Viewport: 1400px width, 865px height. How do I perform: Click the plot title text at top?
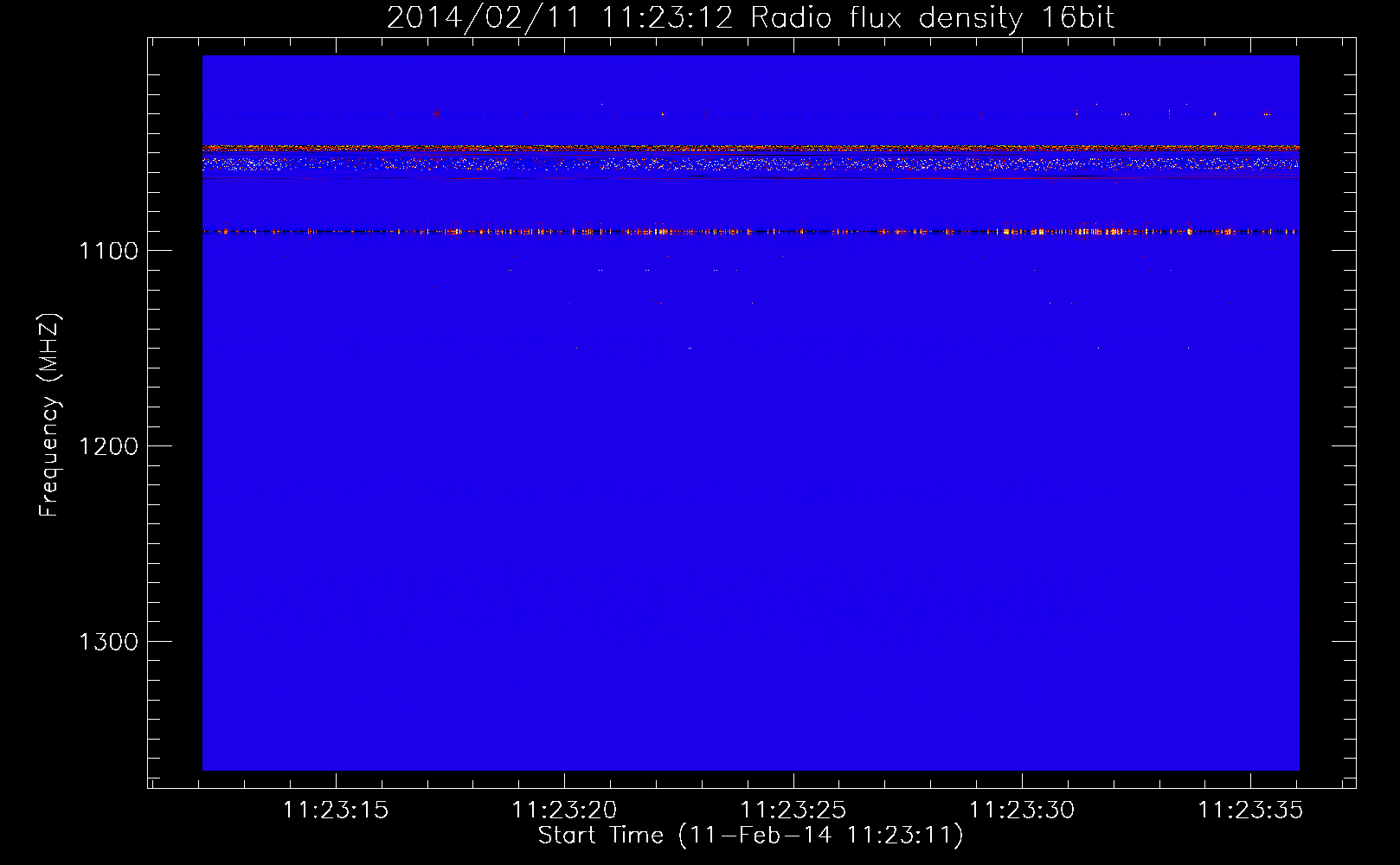(x=750, y=17)
